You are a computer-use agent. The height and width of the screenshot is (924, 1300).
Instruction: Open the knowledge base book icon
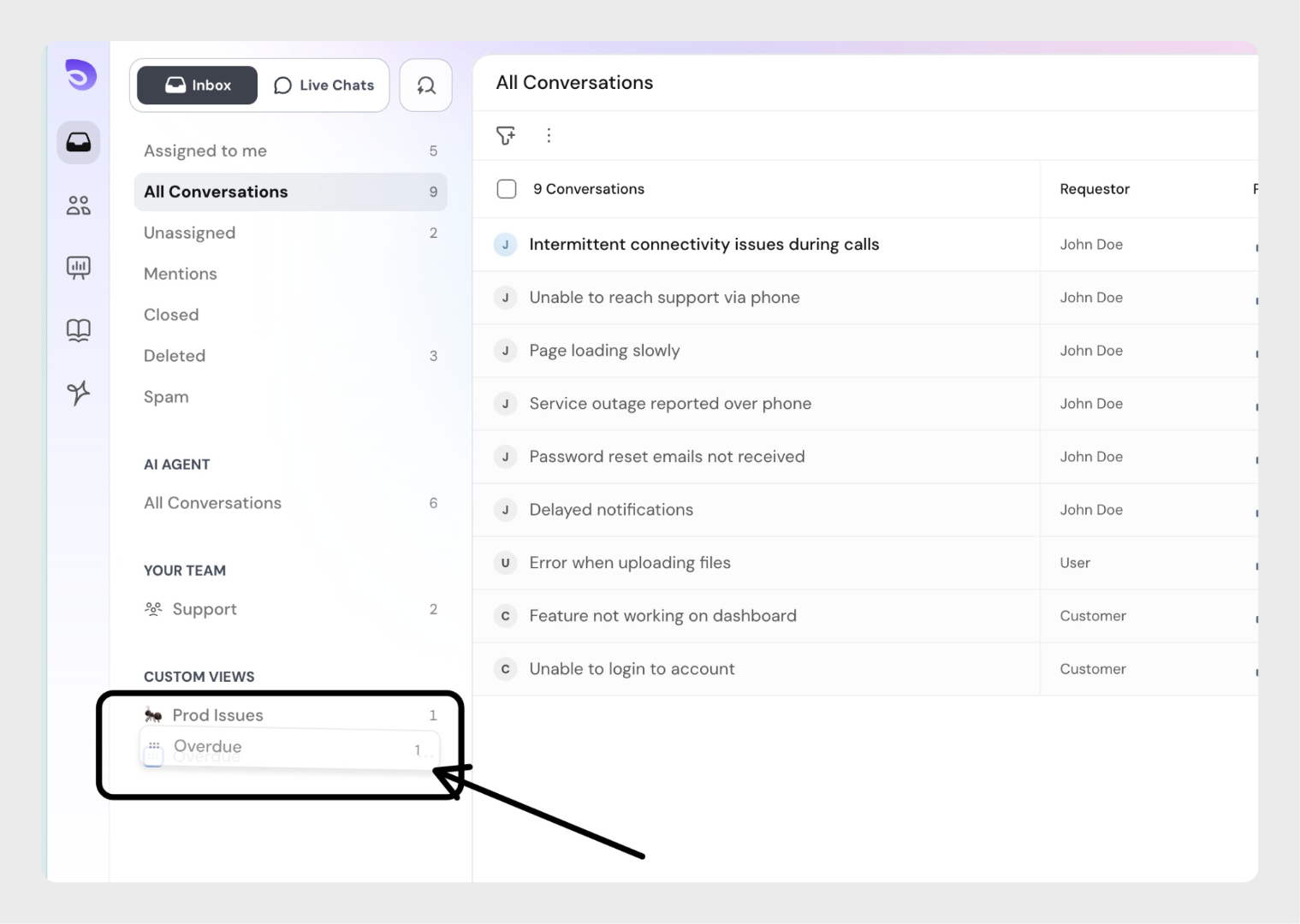tap(79, 330)
